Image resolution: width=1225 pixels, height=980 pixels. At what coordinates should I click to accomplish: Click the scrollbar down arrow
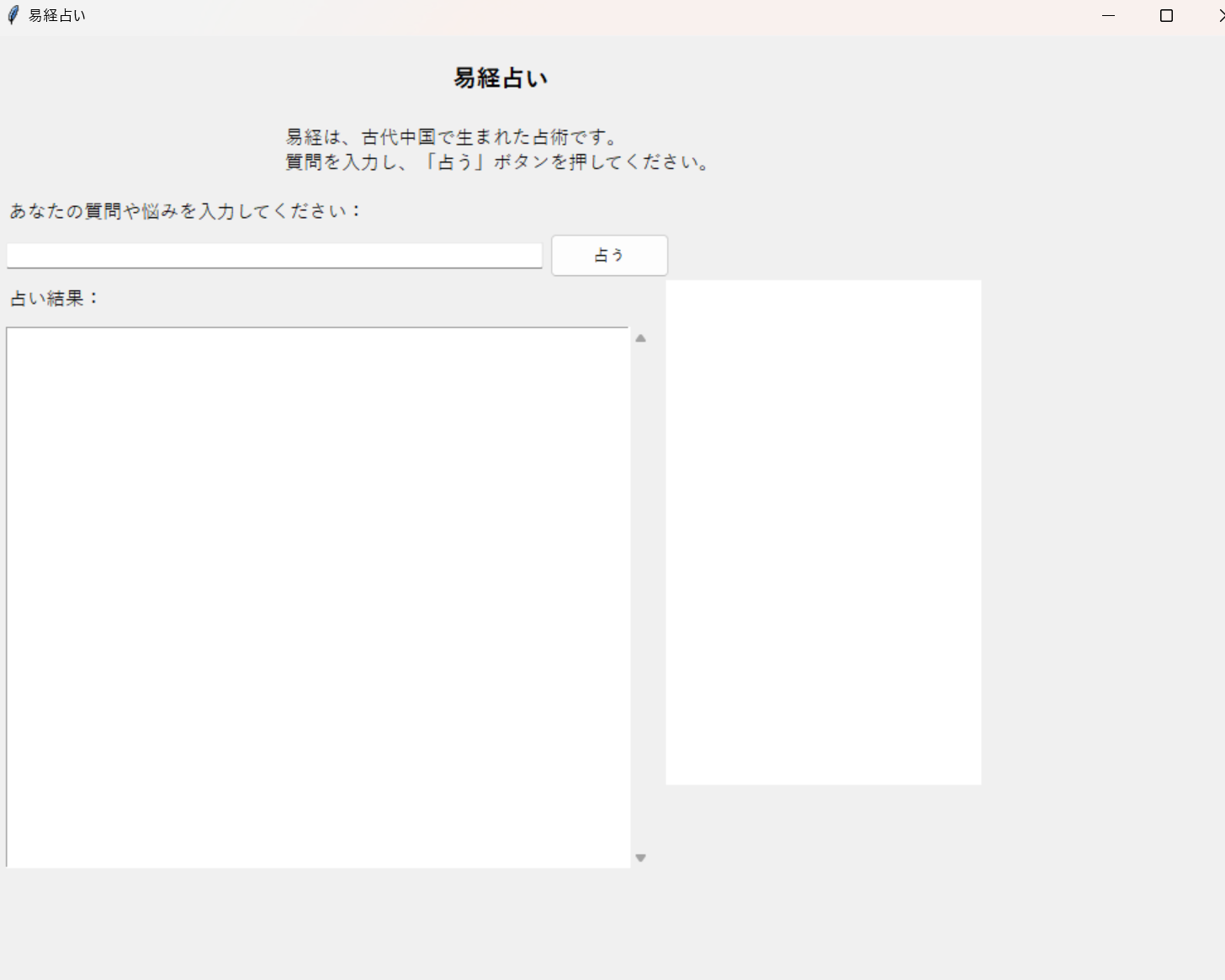(640, 858)
